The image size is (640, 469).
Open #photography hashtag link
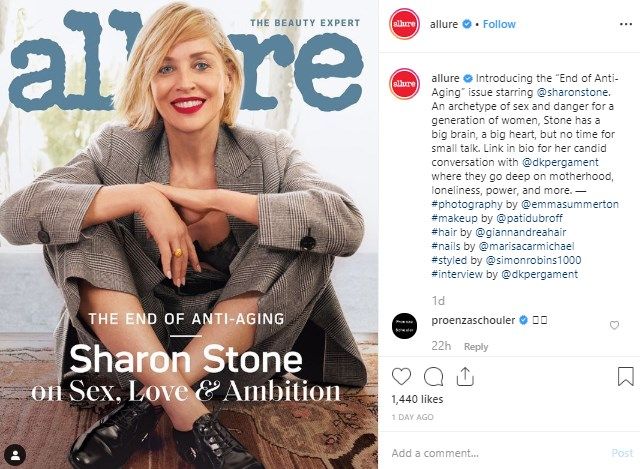[467, 204]
